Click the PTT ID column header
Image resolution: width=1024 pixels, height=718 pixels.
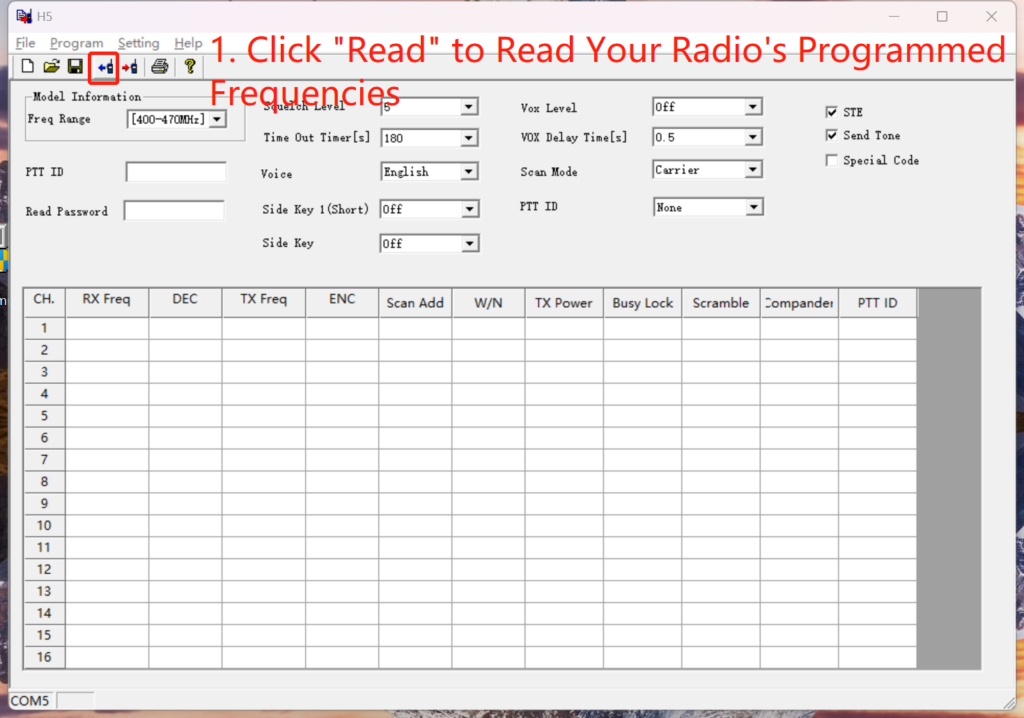[x=877, y=302]
